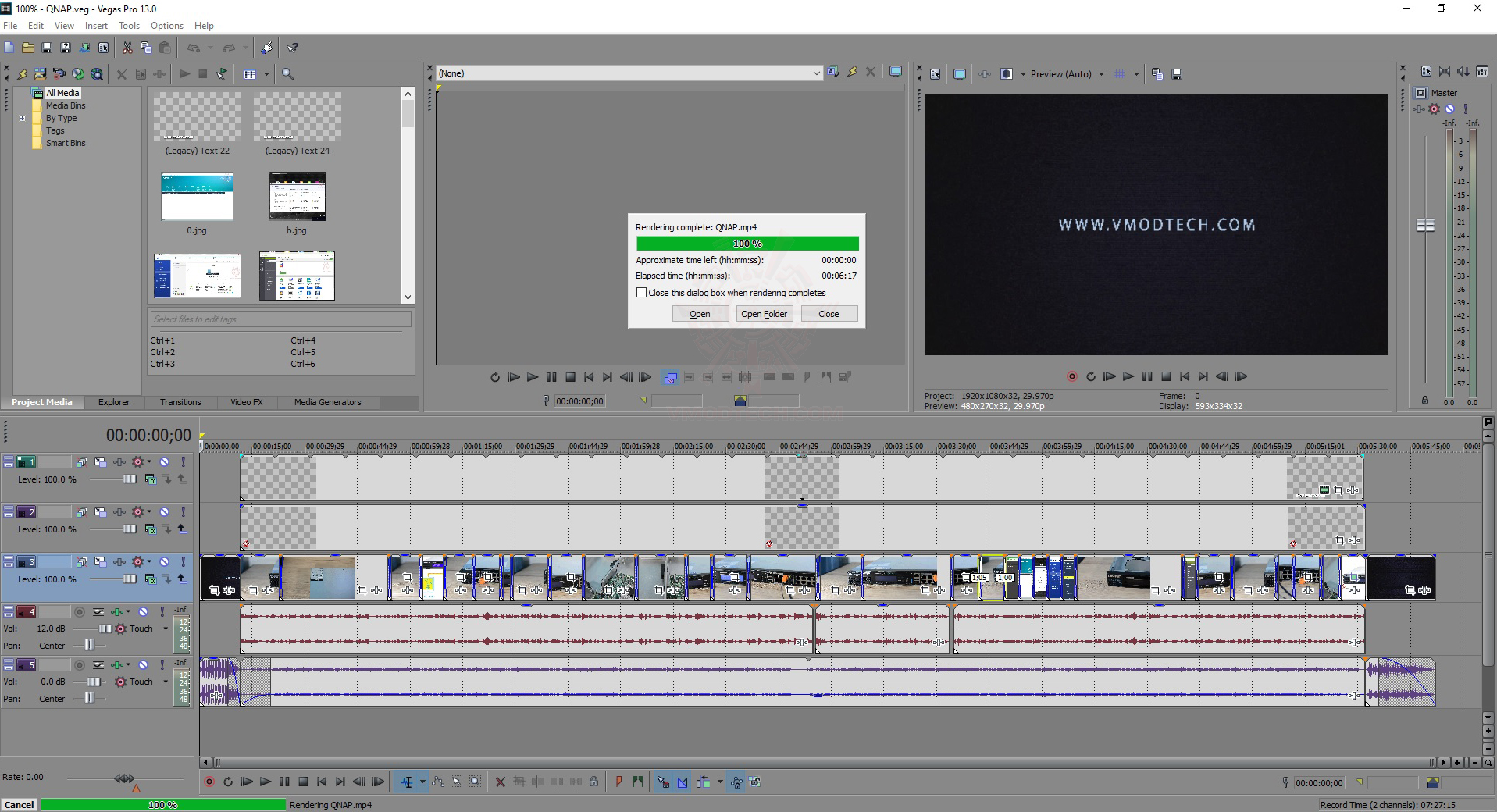The height and width of the screenshot is (812, 1497).
Task: Select Normal Edit tool in timeline toolbar
Action: click(x=407, y=782)
